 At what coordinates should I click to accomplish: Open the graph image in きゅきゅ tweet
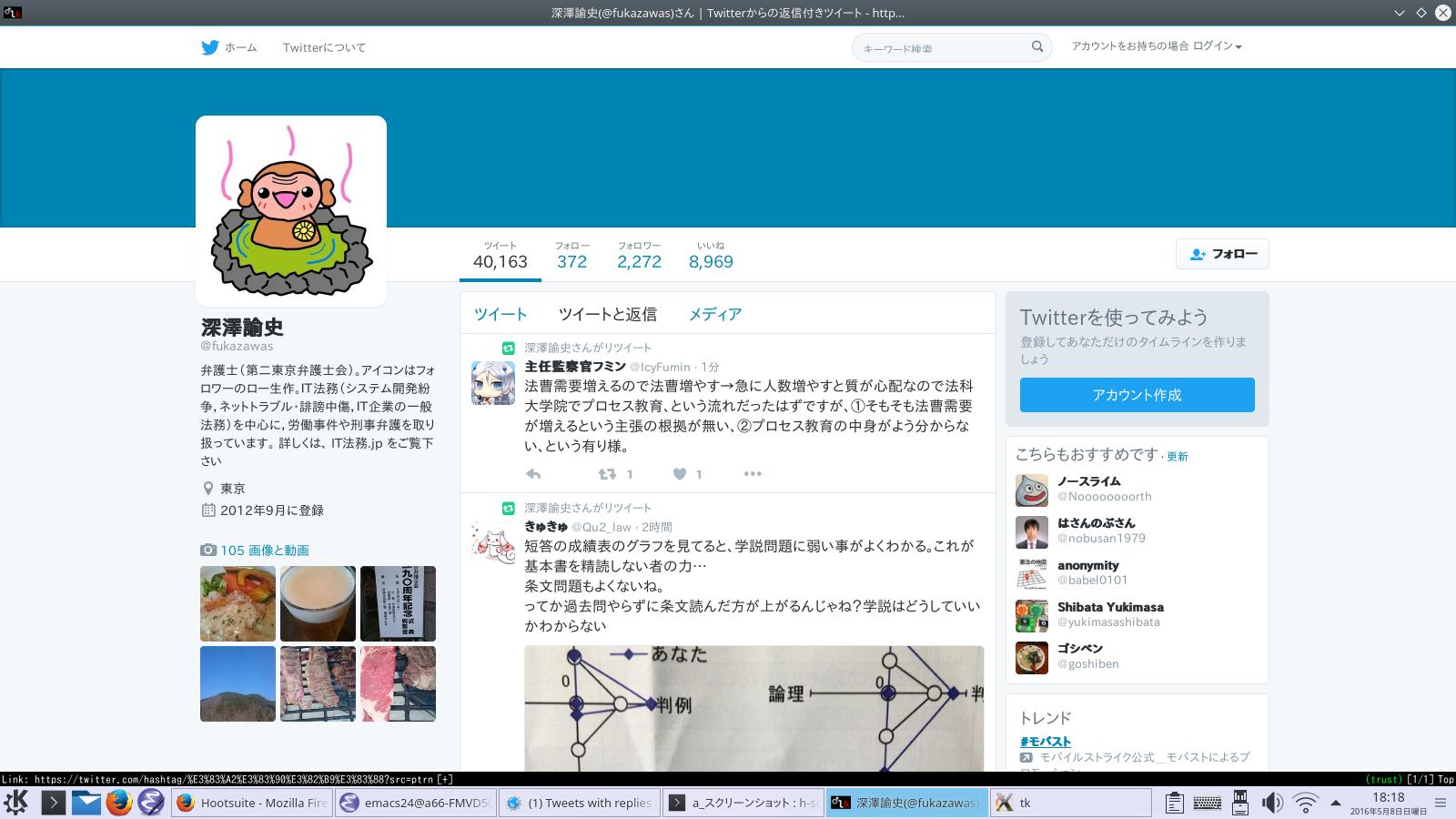[x=753, y=709]
